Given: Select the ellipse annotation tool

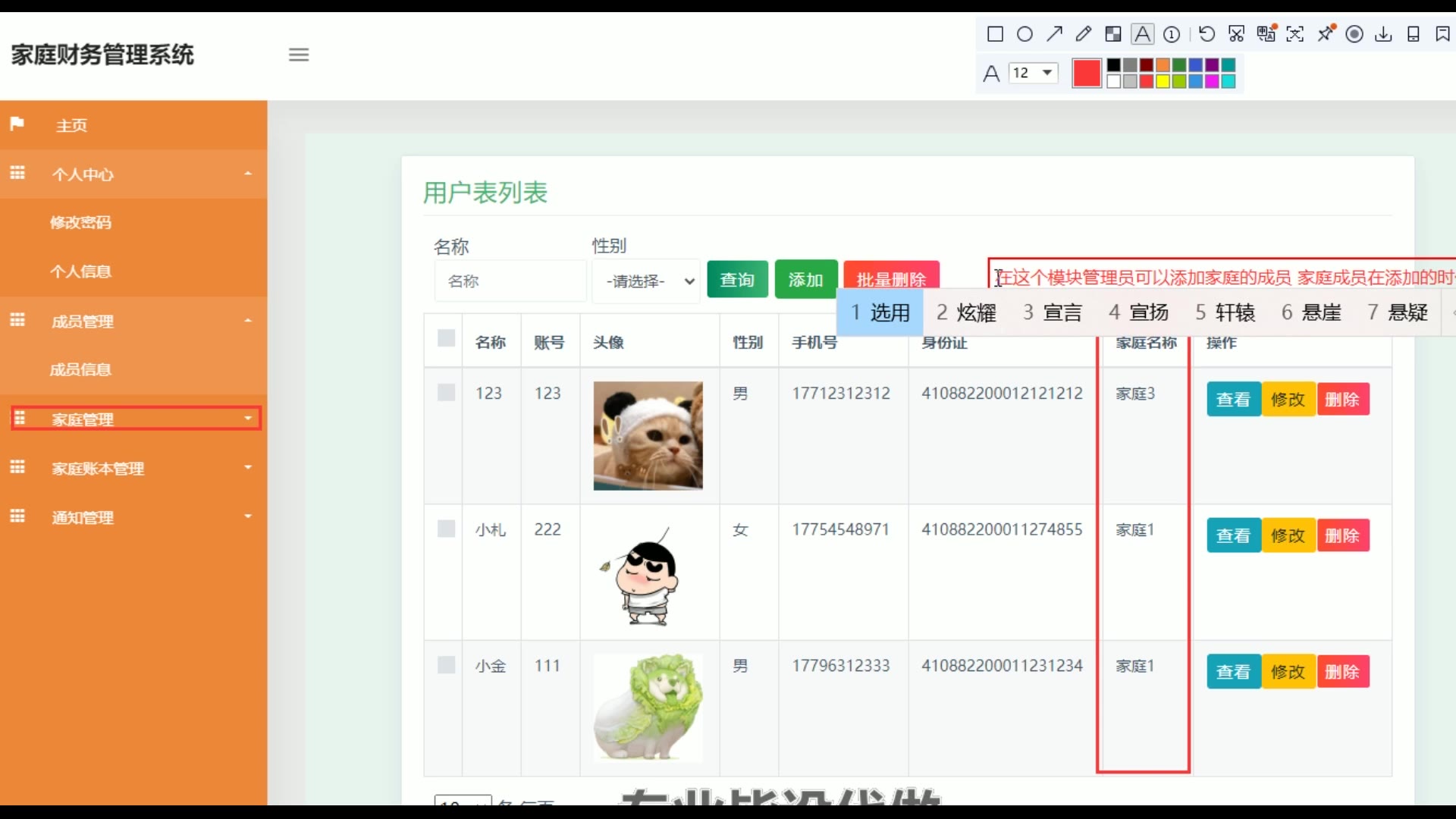Looking at the screenshot, I should pos(1025,34).
